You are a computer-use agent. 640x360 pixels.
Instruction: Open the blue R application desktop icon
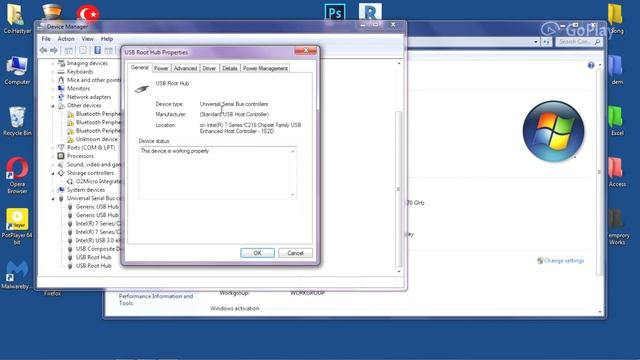[370, 12]
